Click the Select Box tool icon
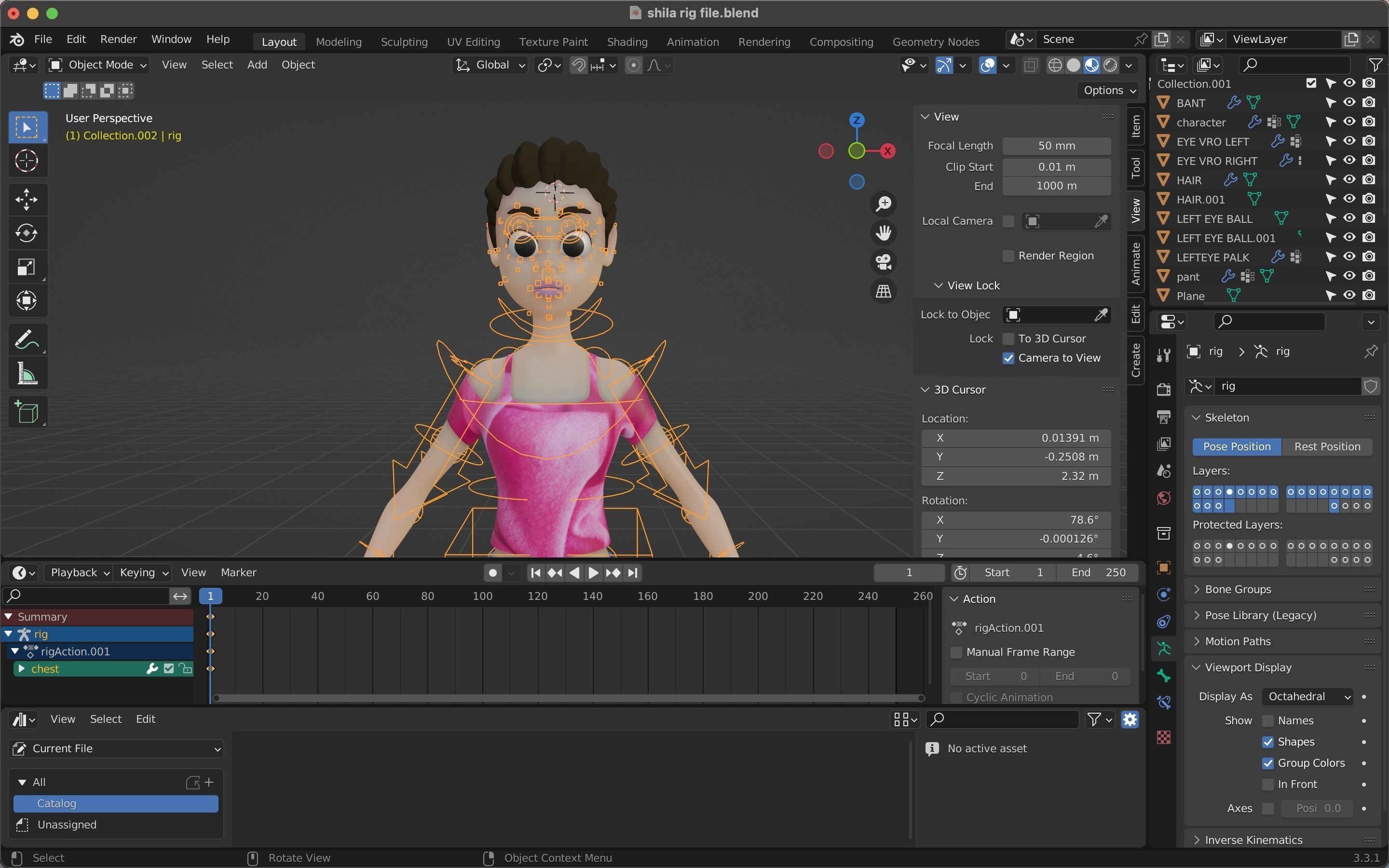Viewport: 1389px width, 868px height. 27,127
